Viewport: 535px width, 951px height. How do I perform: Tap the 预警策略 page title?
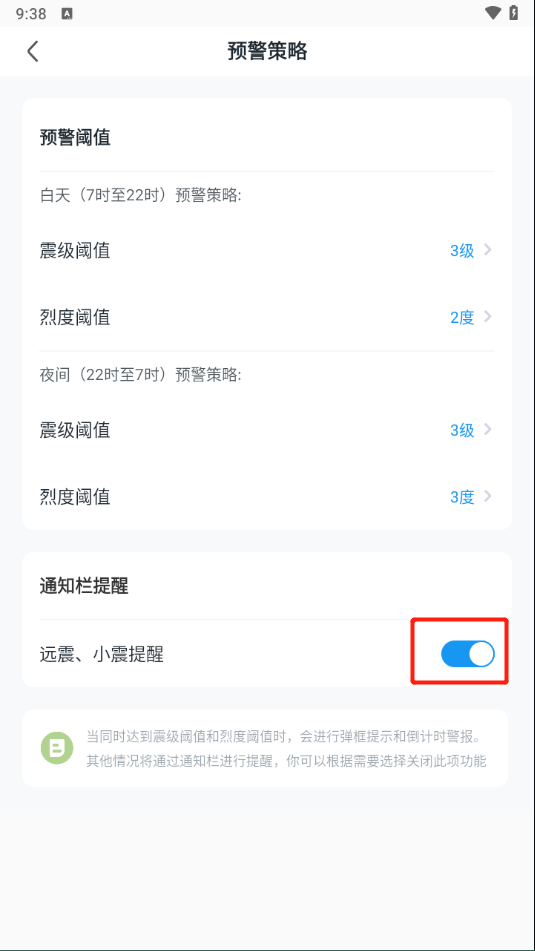(268, 51)
